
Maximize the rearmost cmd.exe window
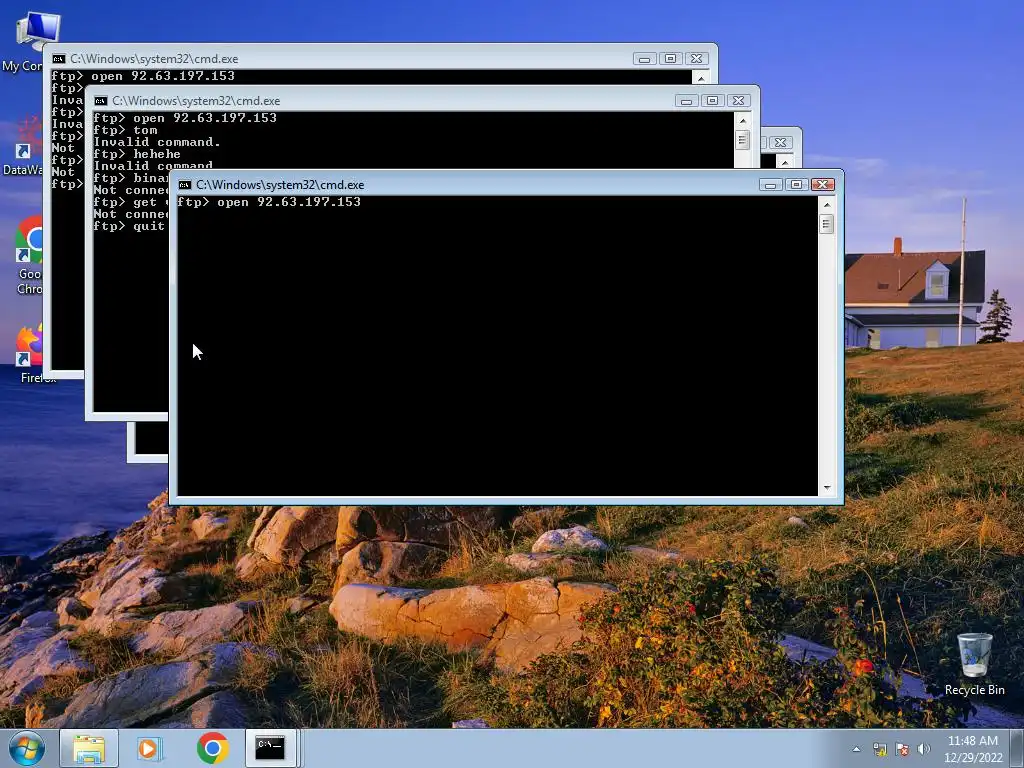tap(670, 59)
